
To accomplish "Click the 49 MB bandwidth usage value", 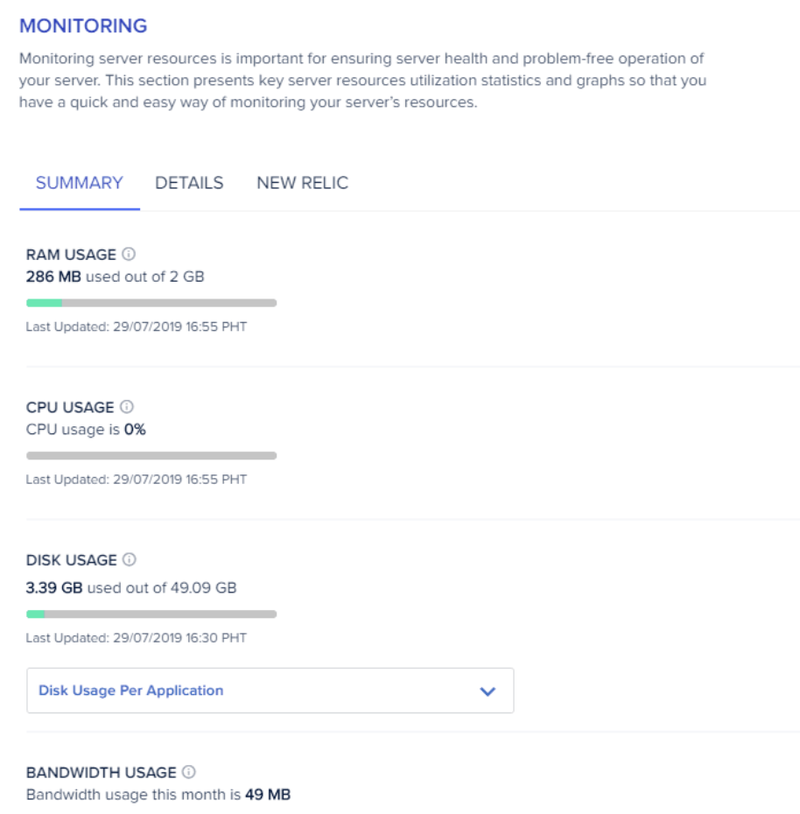I will pos(268,794).
